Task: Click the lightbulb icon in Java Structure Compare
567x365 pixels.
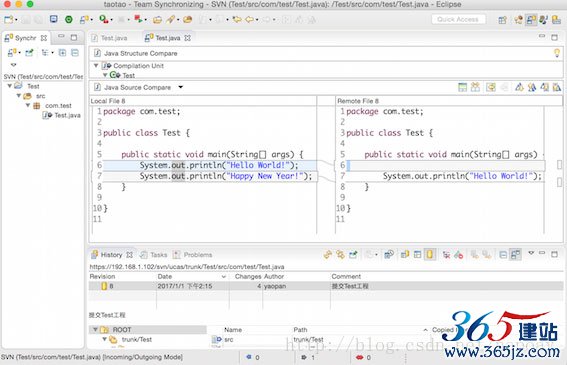Action: [x=557, y=53]
